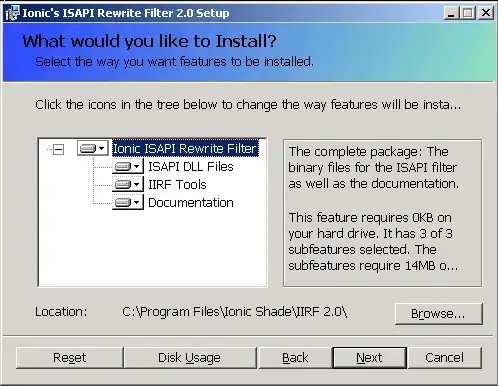
Task: Open the Disk Usage dialog
Action: coord(190,358)
